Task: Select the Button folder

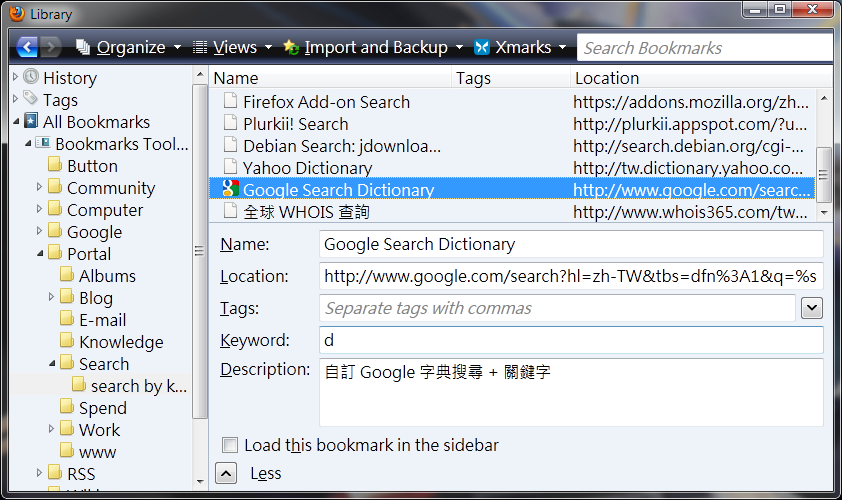Action: point(92,166)
